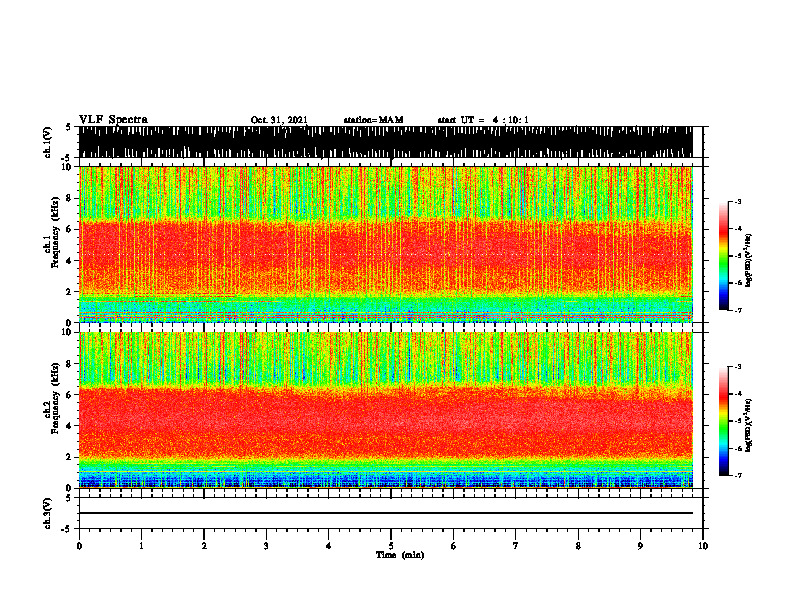Click the ch.1 color bar log(PSD) unit label
This screenshot has width=792, height=612.
point(749,260)
